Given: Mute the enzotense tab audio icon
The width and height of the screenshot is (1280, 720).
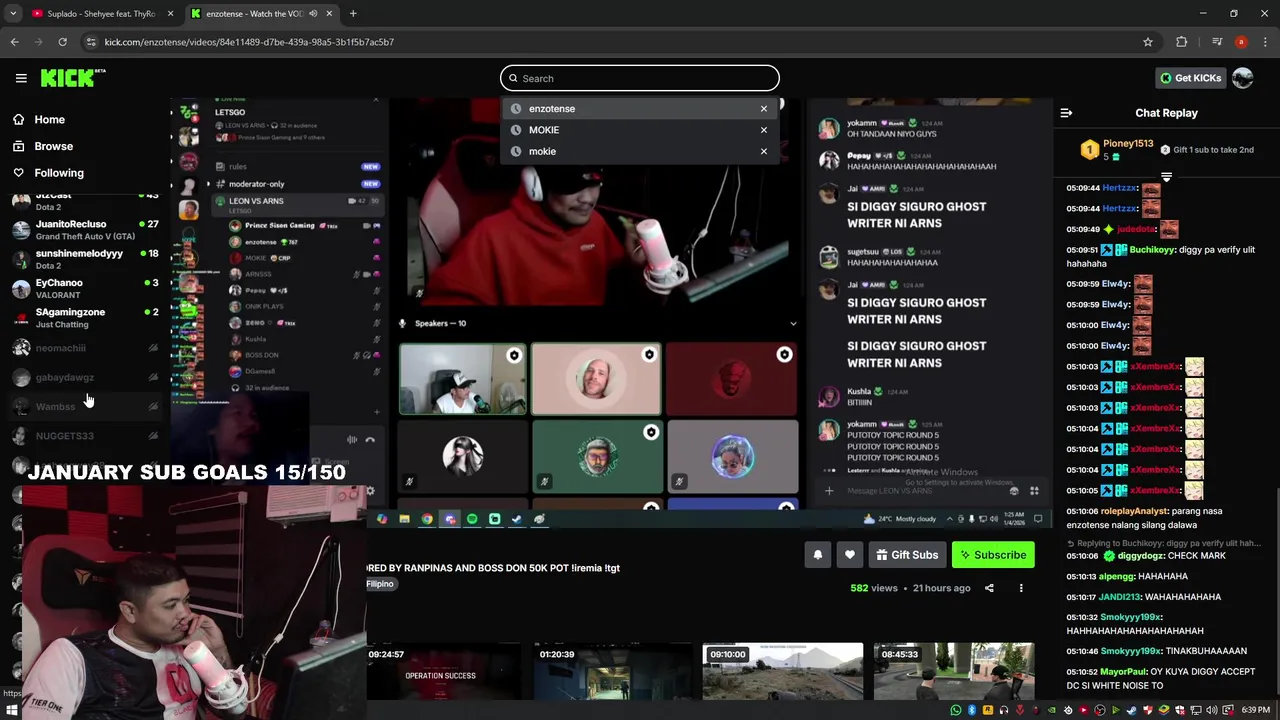Looking at the screenshot, I should click(x=313, y=14).
